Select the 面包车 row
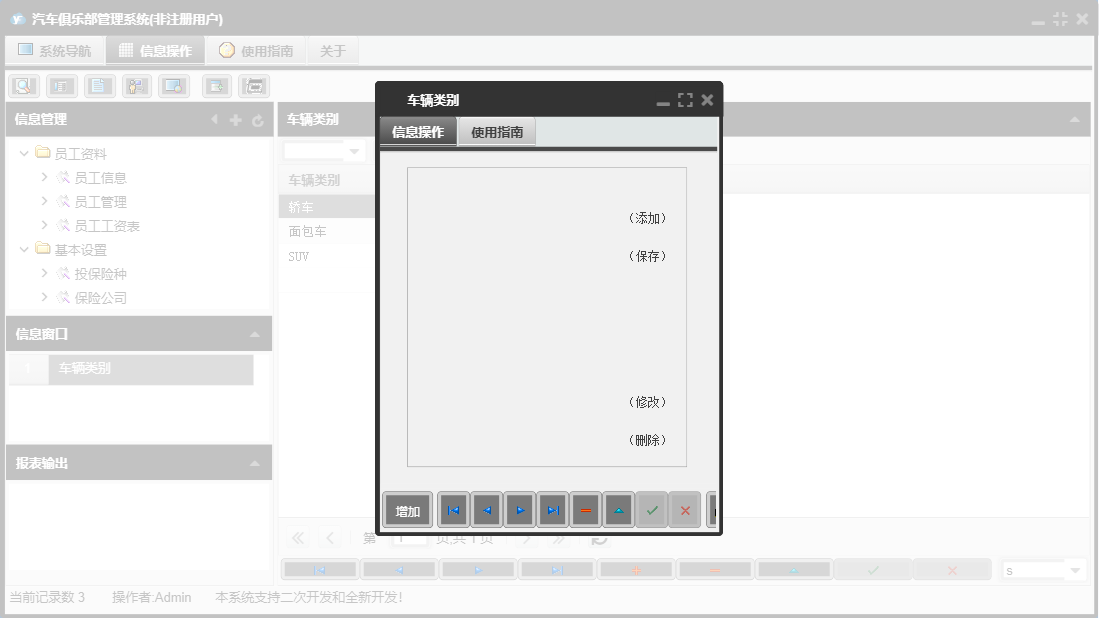 (327, 231)
